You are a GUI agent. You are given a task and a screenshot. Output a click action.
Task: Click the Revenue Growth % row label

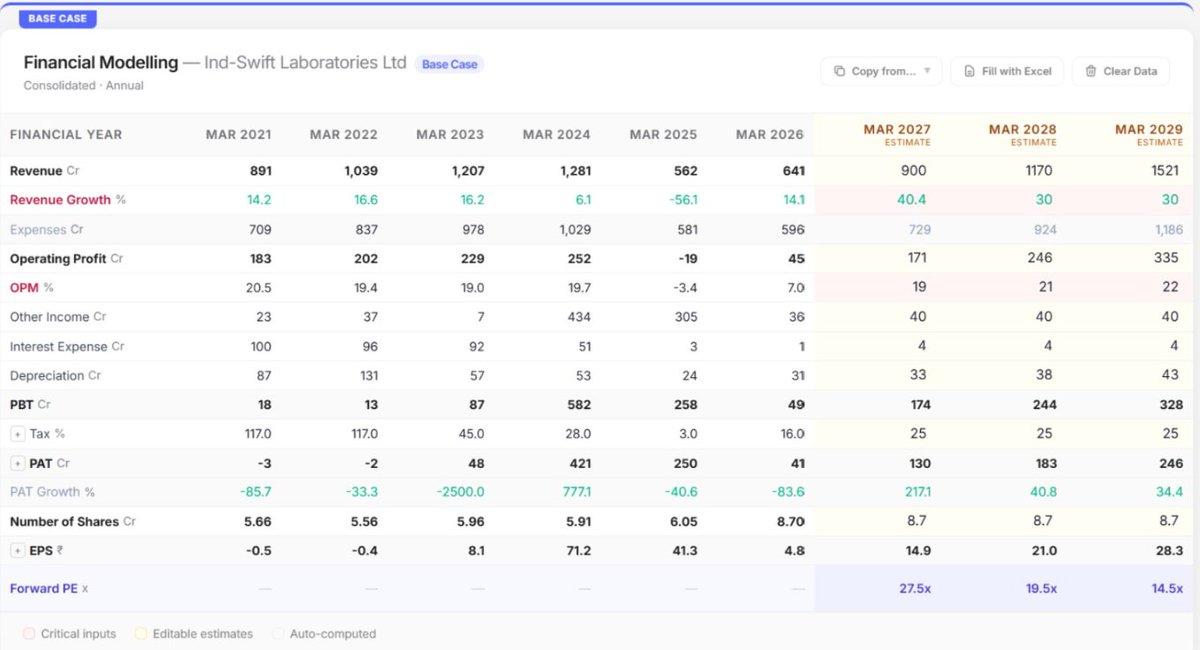click(68, 200)
